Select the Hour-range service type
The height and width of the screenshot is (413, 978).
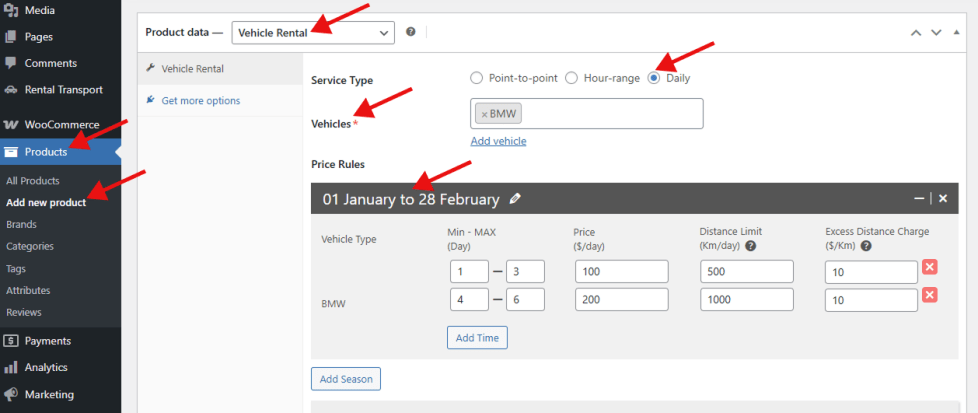(x=572, y=78)
